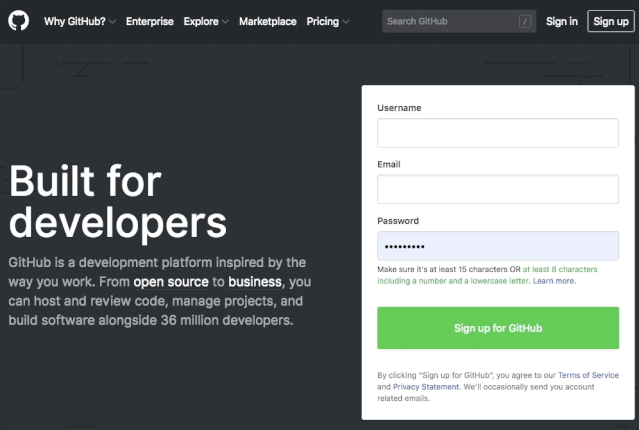Click the Sign up button in header
639x430 pixels.
[611, 21]
